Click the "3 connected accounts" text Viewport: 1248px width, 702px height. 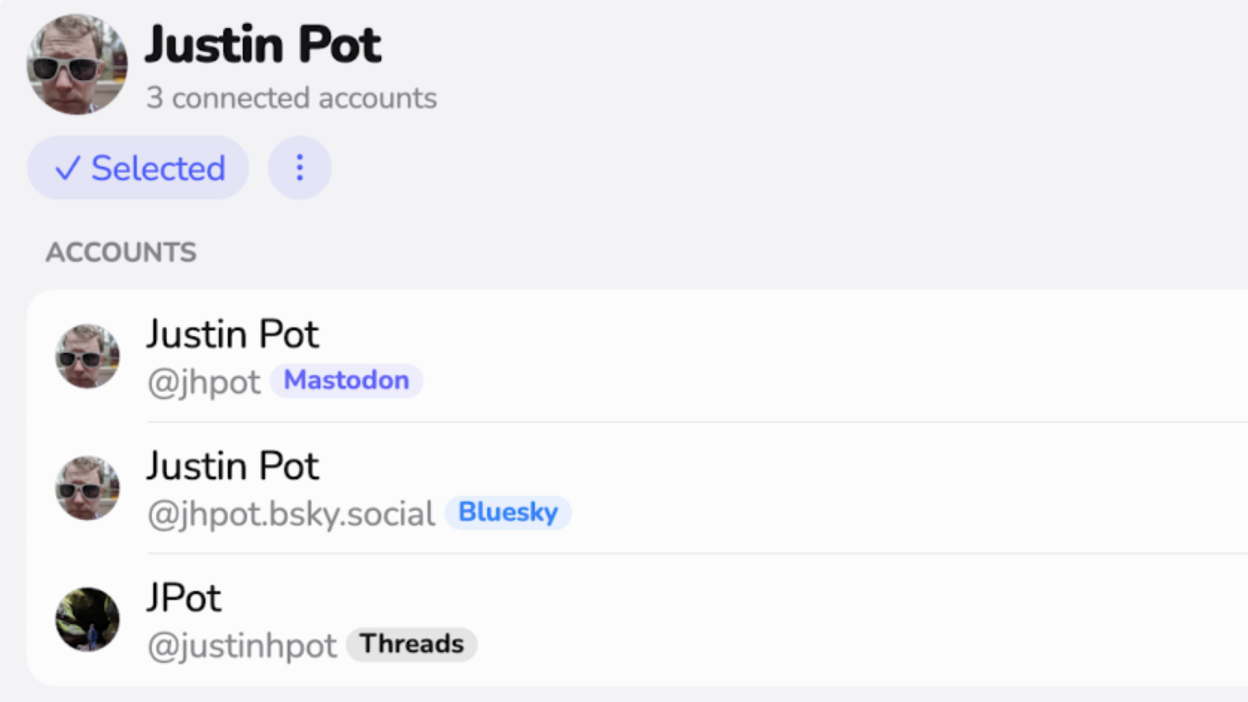[291, 98]
